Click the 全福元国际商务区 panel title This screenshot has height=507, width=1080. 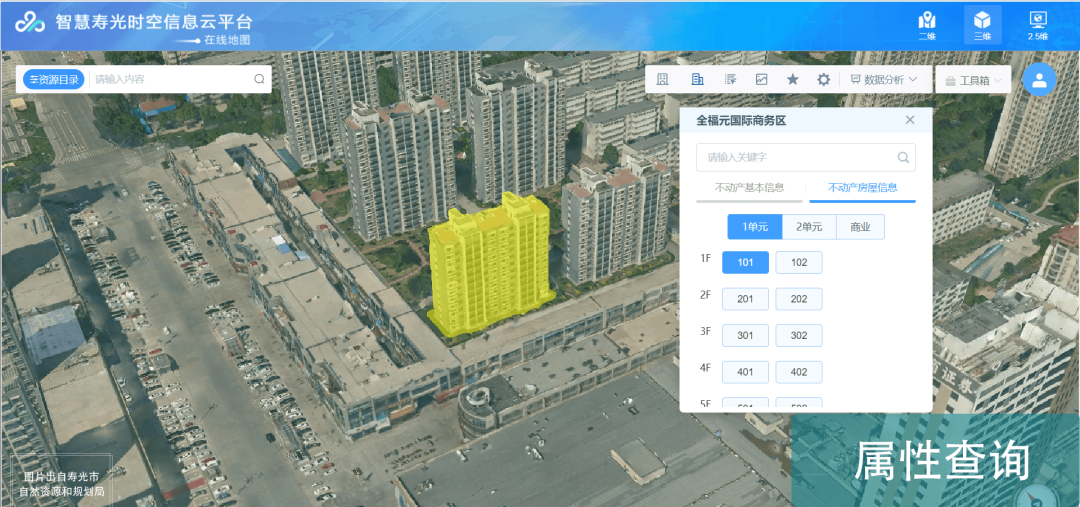[741, 121]
